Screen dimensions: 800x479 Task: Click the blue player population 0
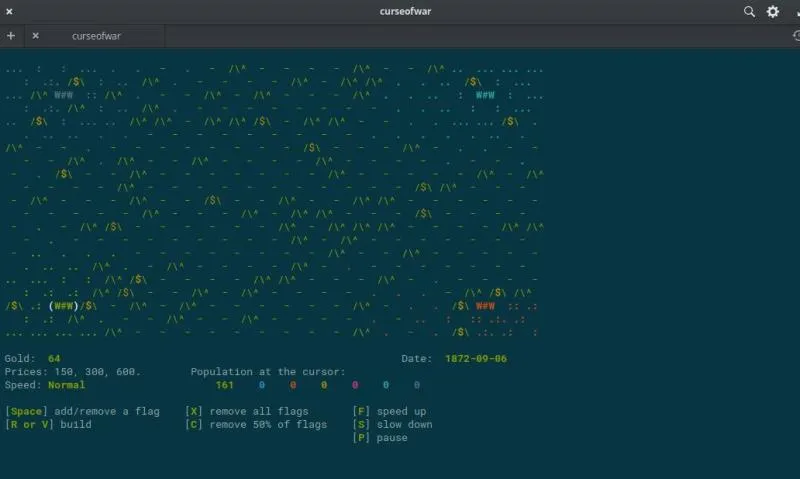tap(262, 385)
